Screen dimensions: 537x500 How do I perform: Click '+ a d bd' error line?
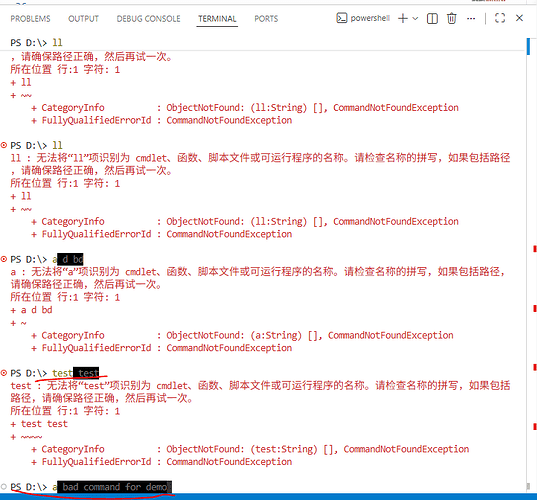point(31,310)
